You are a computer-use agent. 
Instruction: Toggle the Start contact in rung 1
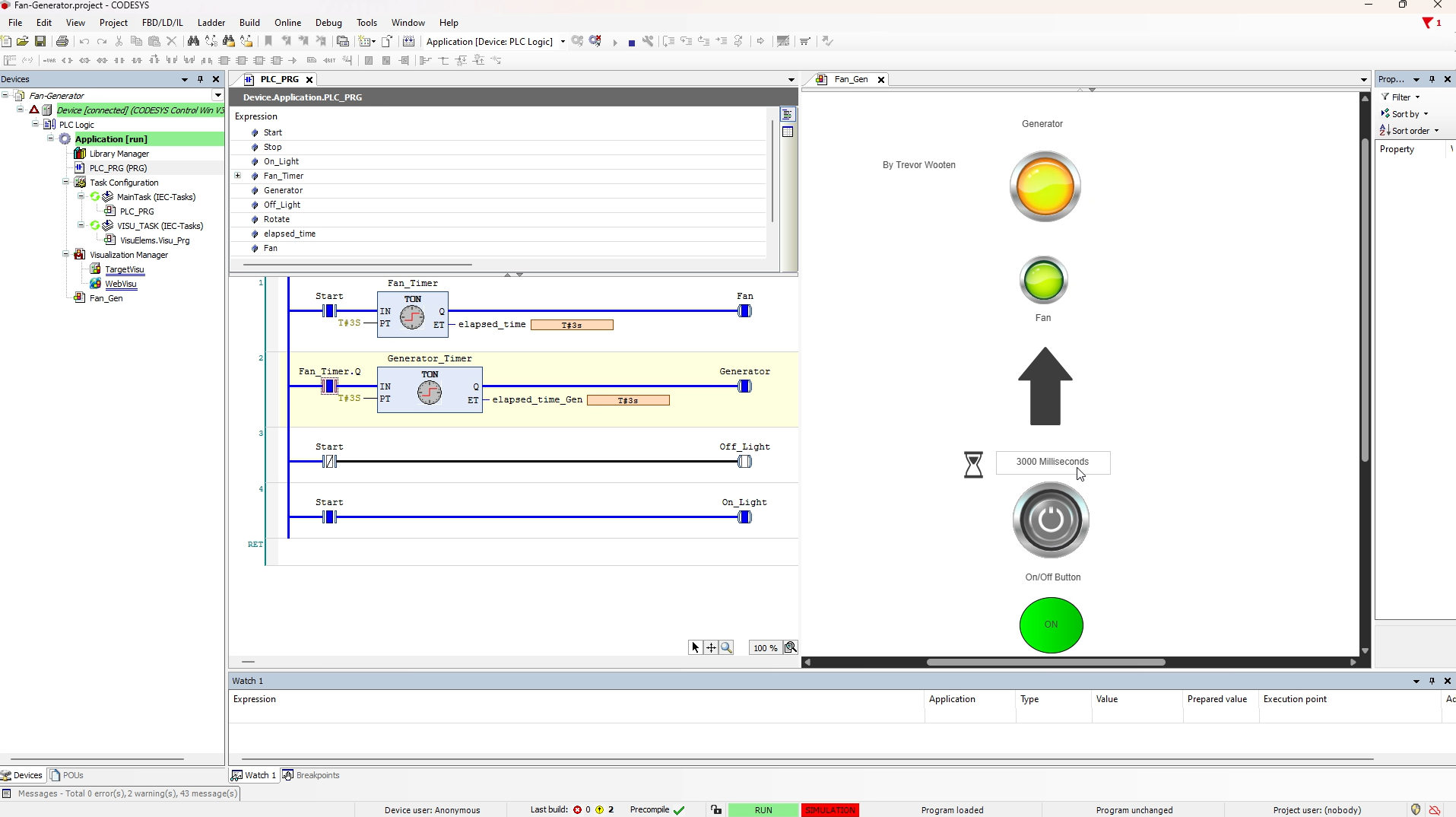329,310
